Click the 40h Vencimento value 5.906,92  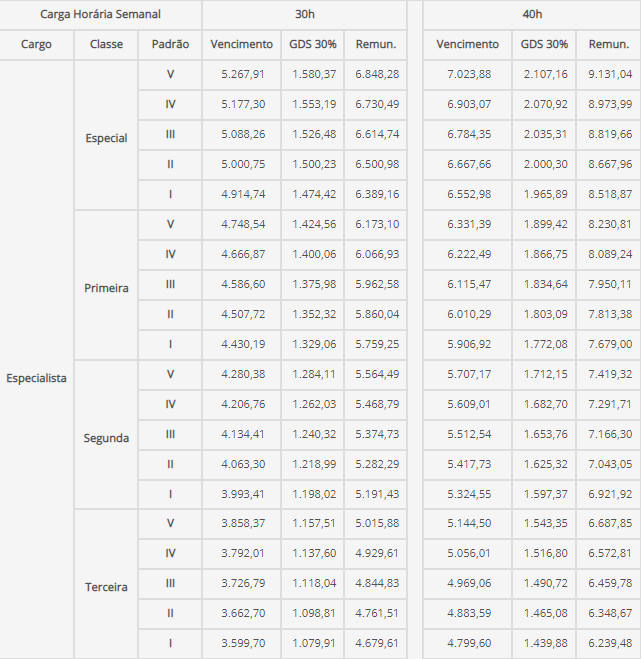click(x=469, y=344)
